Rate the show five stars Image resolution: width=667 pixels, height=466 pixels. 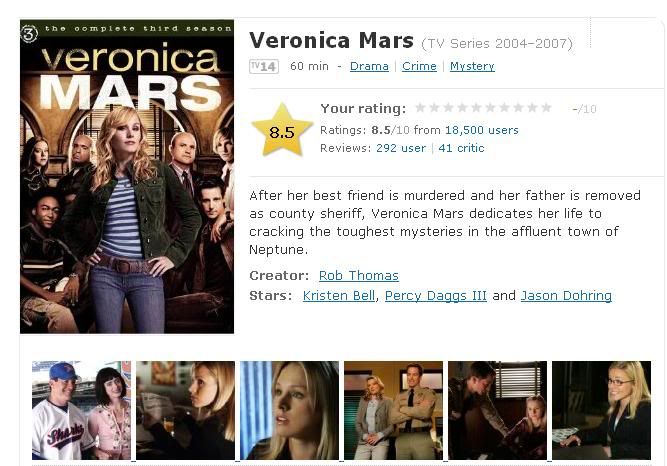(x=476, y=108)
